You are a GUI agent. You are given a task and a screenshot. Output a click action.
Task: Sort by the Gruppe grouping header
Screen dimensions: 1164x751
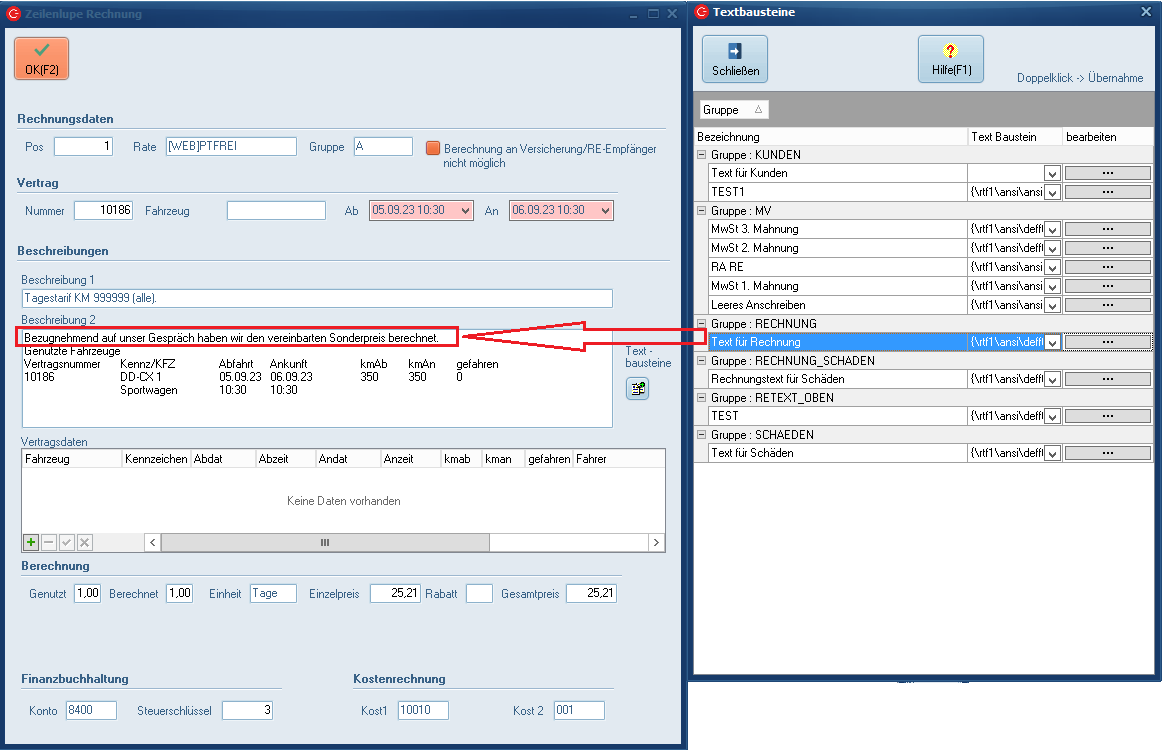[x=732, y=110]
